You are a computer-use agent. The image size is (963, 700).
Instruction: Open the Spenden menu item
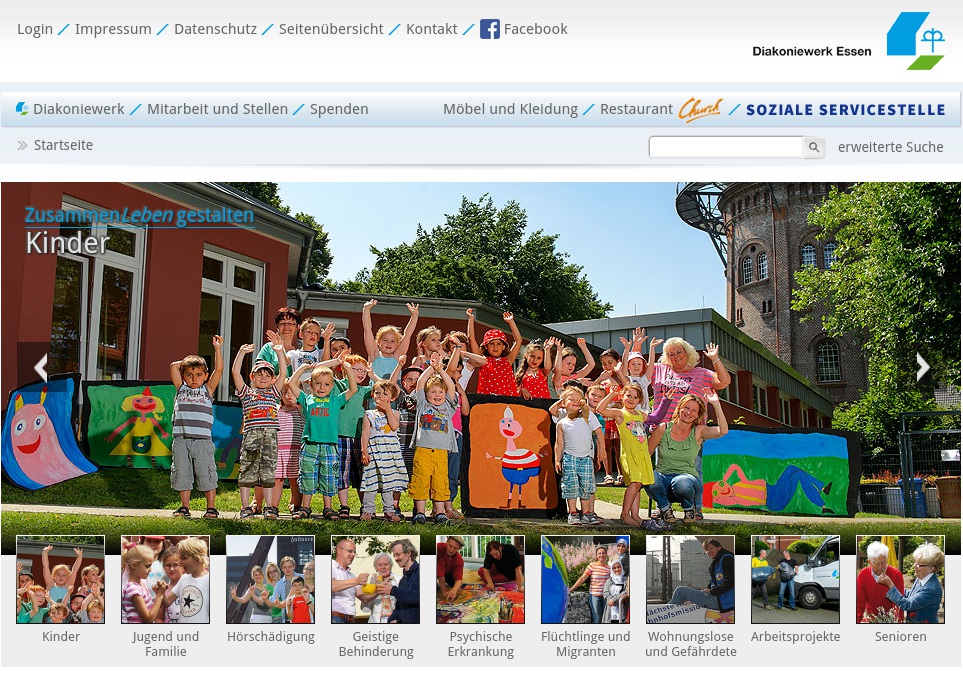pos(339,109)
